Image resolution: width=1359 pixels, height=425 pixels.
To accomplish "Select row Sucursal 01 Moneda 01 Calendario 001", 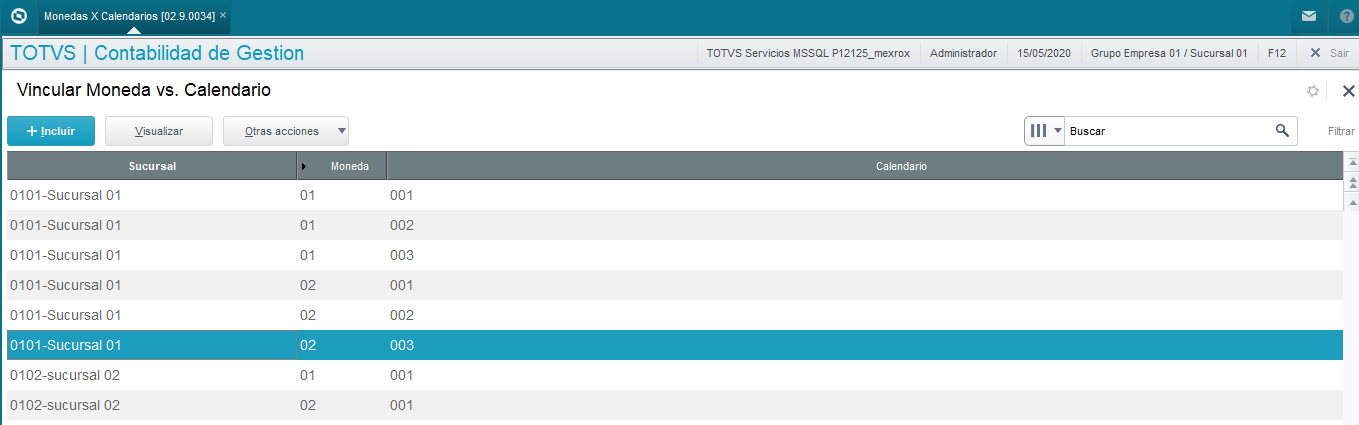I will 675,195.
